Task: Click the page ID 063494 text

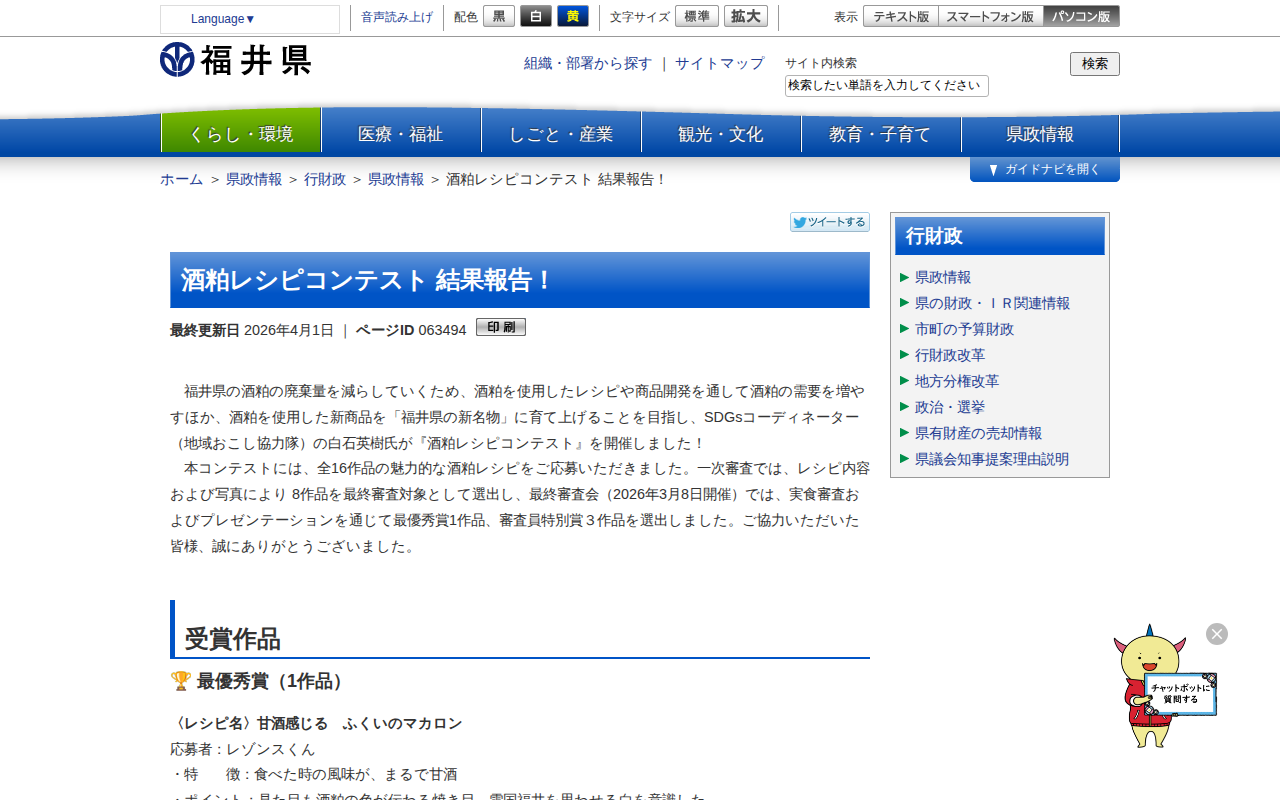Action: click(442, 330)
